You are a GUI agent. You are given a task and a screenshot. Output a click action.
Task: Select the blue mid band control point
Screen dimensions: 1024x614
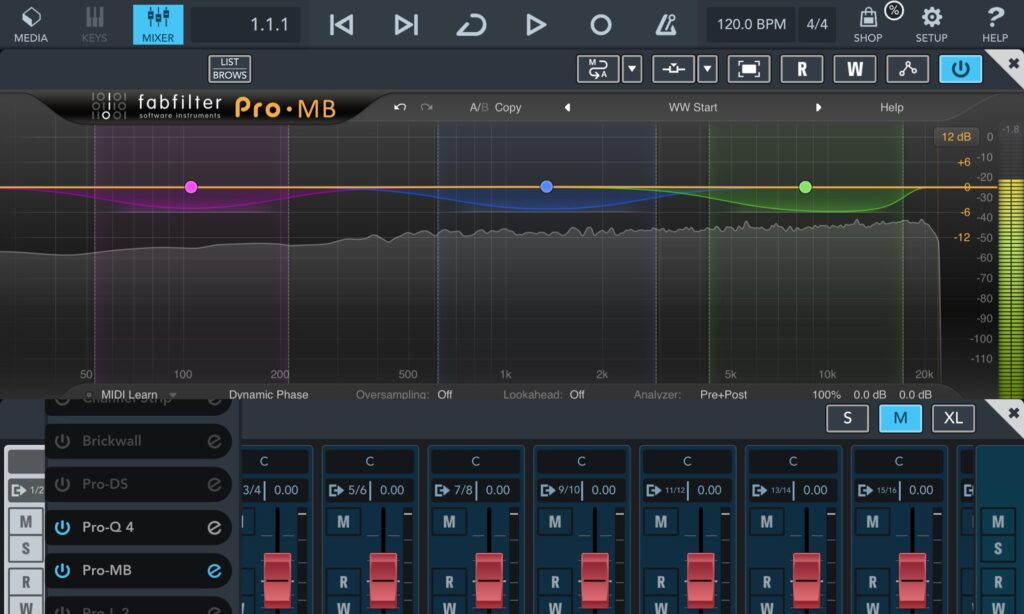pos(546,187)
